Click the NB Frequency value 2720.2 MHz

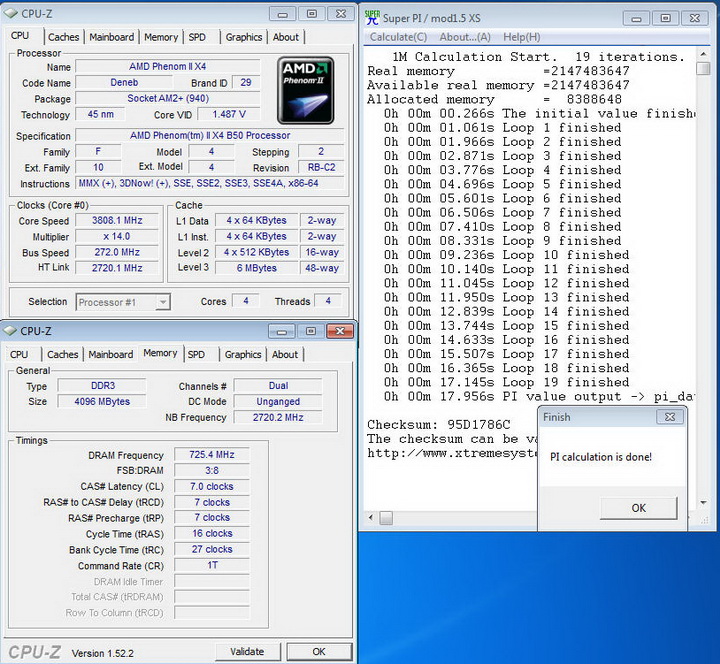click(x=278, y=417)
